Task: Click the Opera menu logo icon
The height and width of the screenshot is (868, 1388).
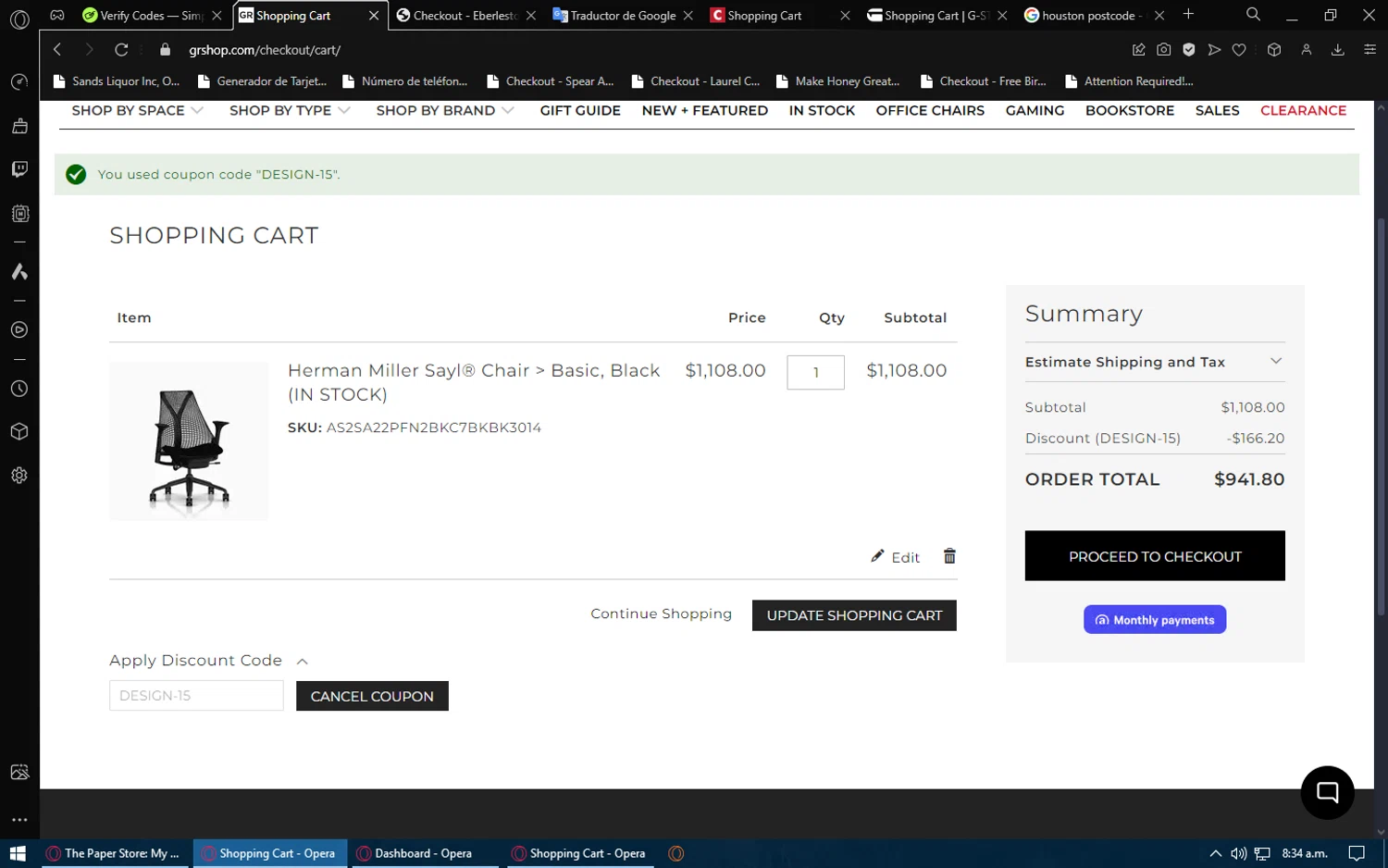Action: [x=19, y=19]
